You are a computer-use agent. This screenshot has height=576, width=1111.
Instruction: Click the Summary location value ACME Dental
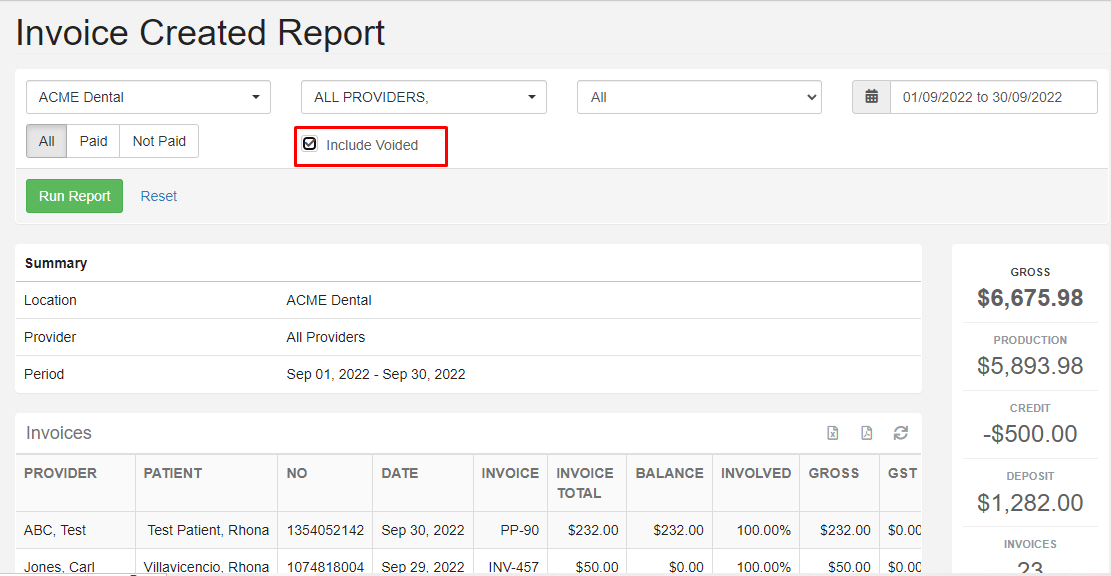(329, 300)
